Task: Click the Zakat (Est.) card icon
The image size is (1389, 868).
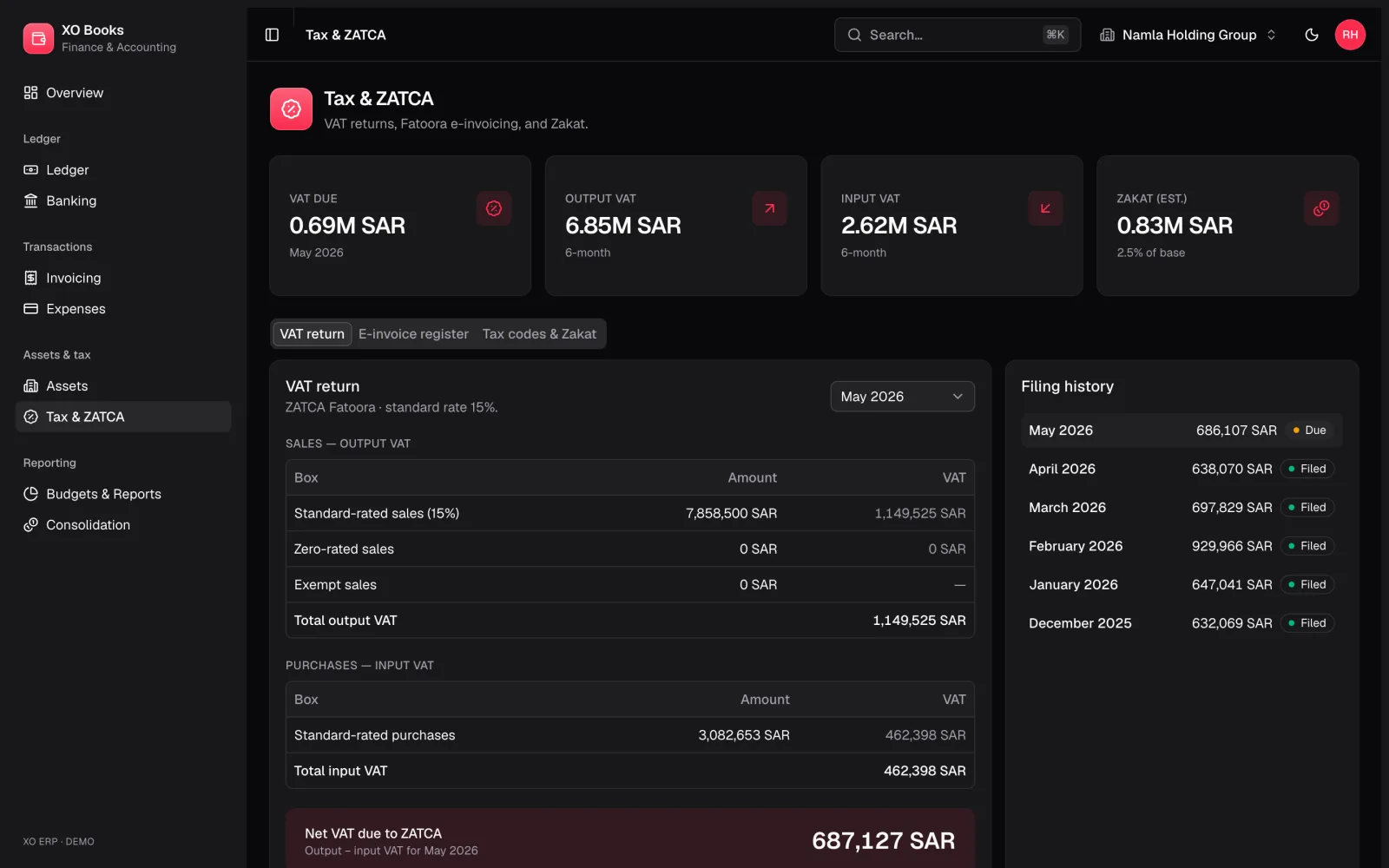Action: click(x=1321, y=208)
